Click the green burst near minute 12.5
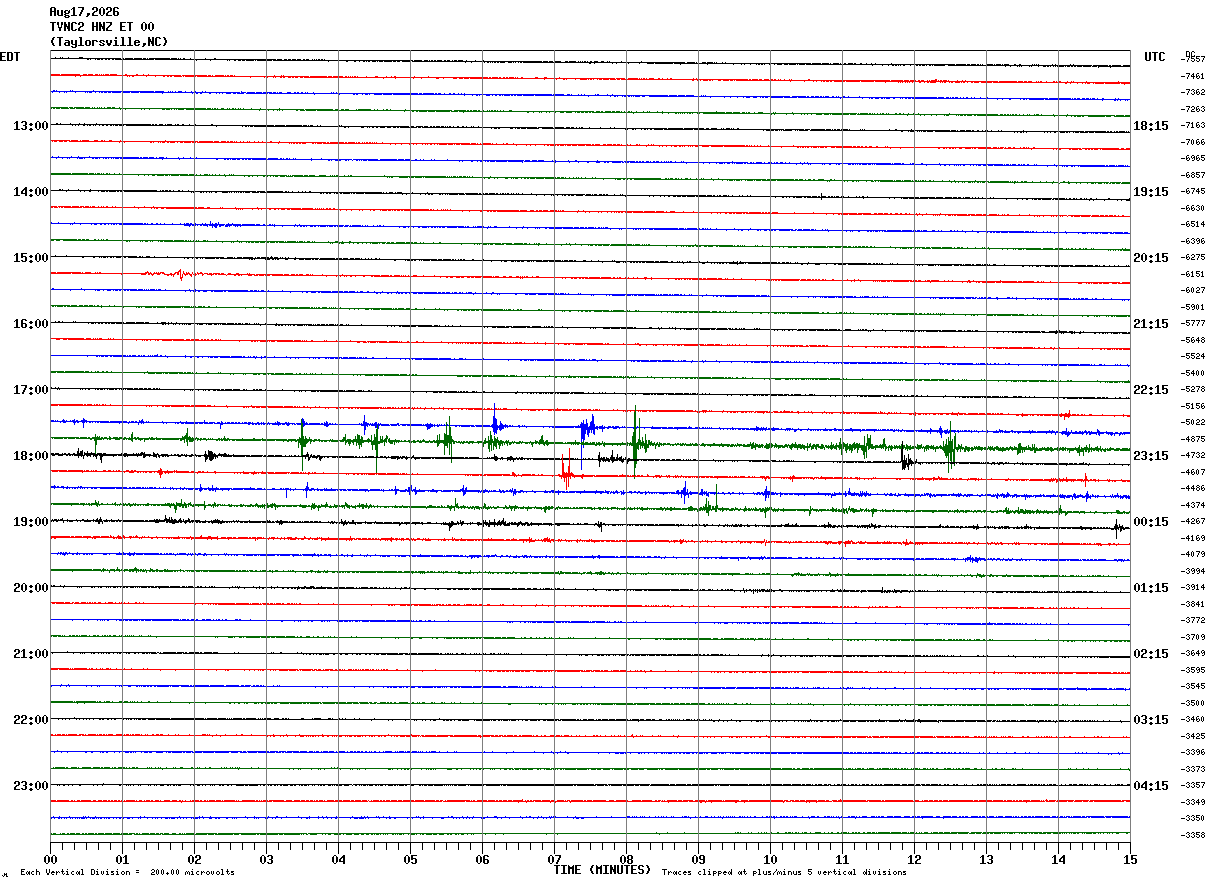The image size is (1210, 886). tap(949, 449)
